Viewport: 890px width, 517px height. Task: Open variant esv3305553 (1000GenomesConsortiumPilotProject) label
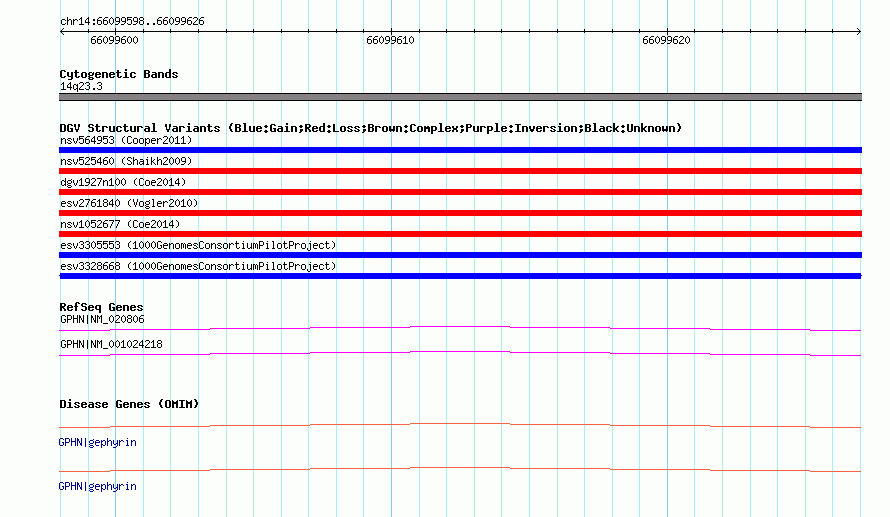pos(198,245)
